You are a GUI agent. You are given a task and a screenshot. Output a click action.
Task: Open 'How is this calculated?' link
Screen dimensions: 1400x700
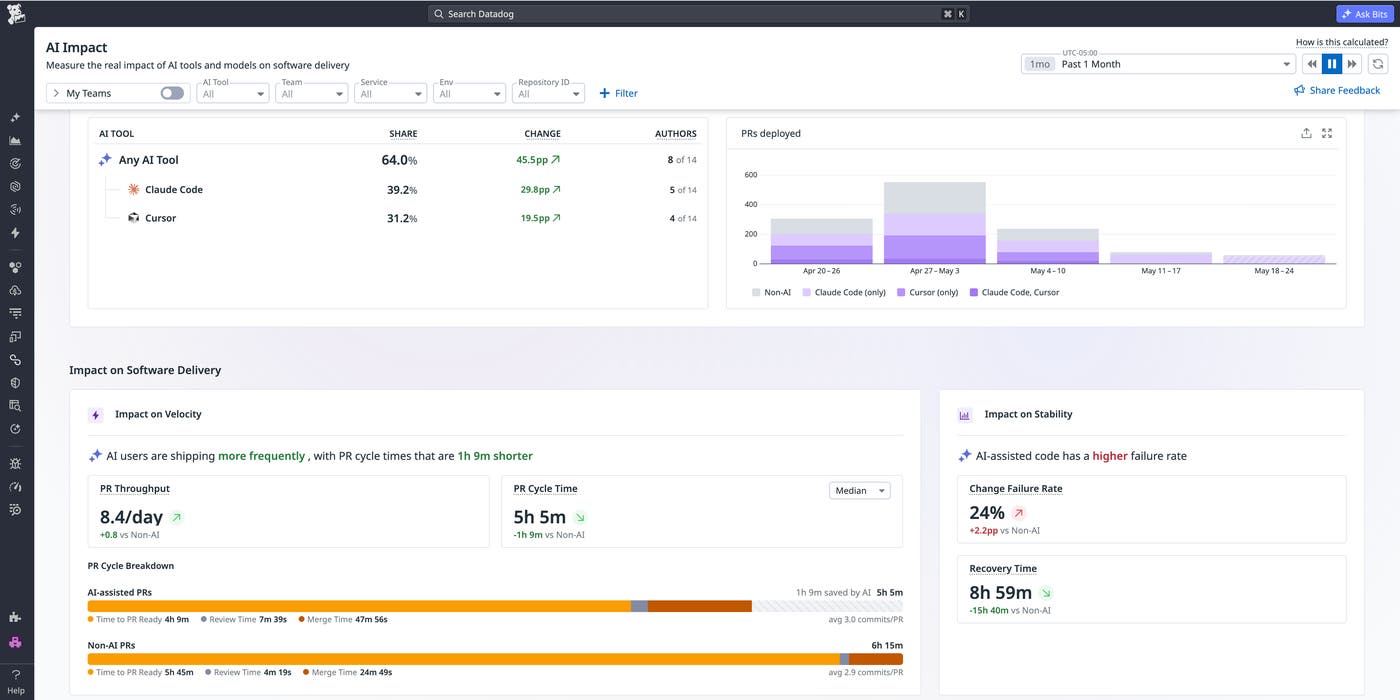pyautogui.click(x=1342, y=42)
